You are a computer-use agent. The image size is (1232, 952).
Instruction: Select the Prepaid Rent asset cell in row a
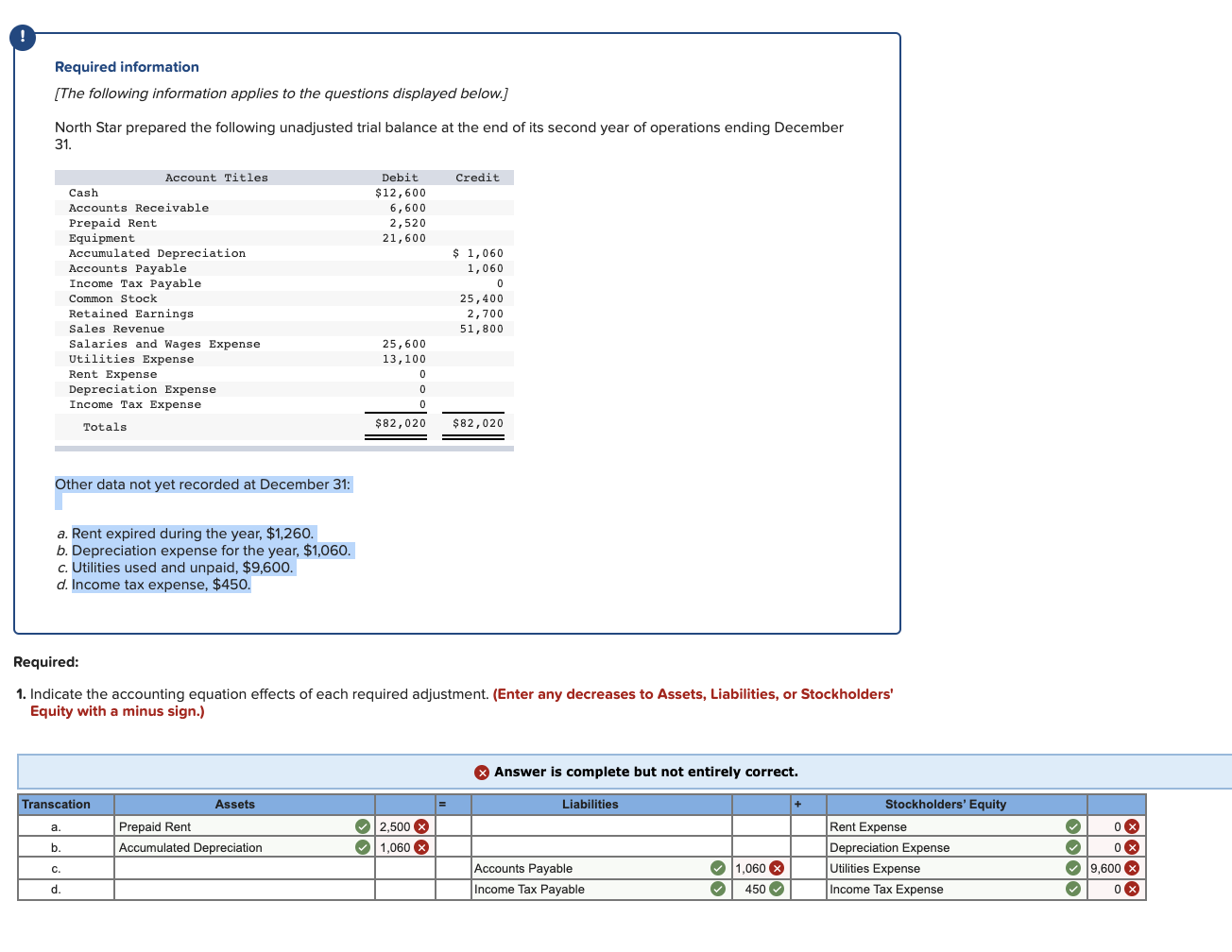(245, 826)
